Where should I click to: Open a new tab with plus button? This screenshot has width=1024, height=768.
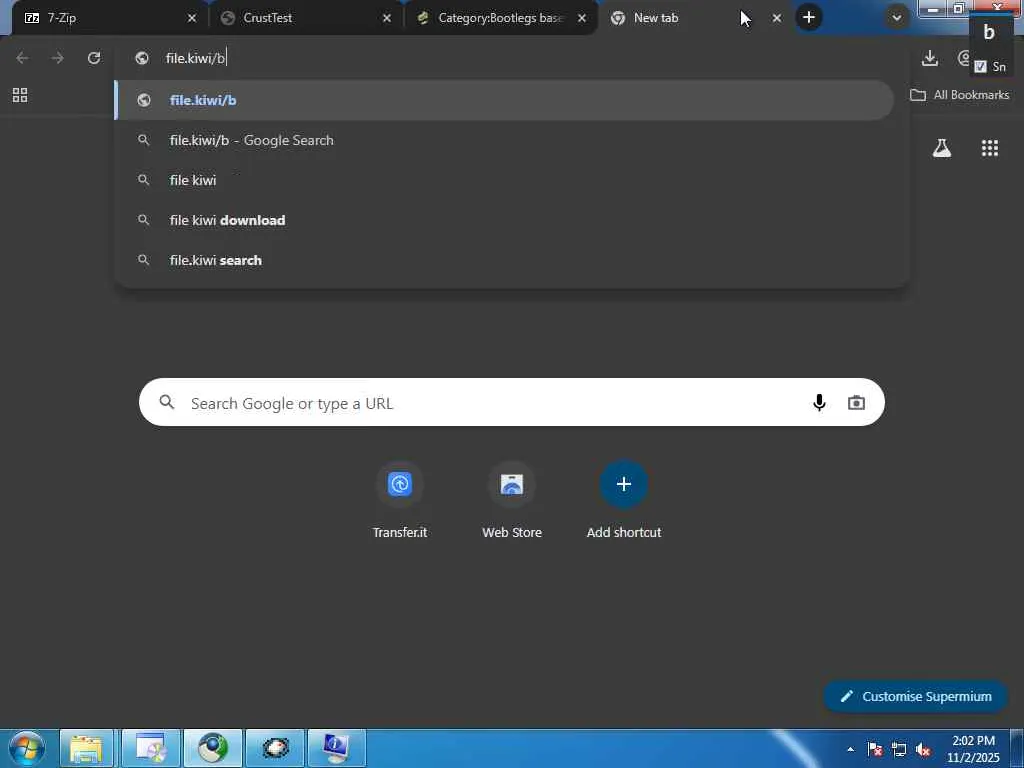[x=808, y=18]
